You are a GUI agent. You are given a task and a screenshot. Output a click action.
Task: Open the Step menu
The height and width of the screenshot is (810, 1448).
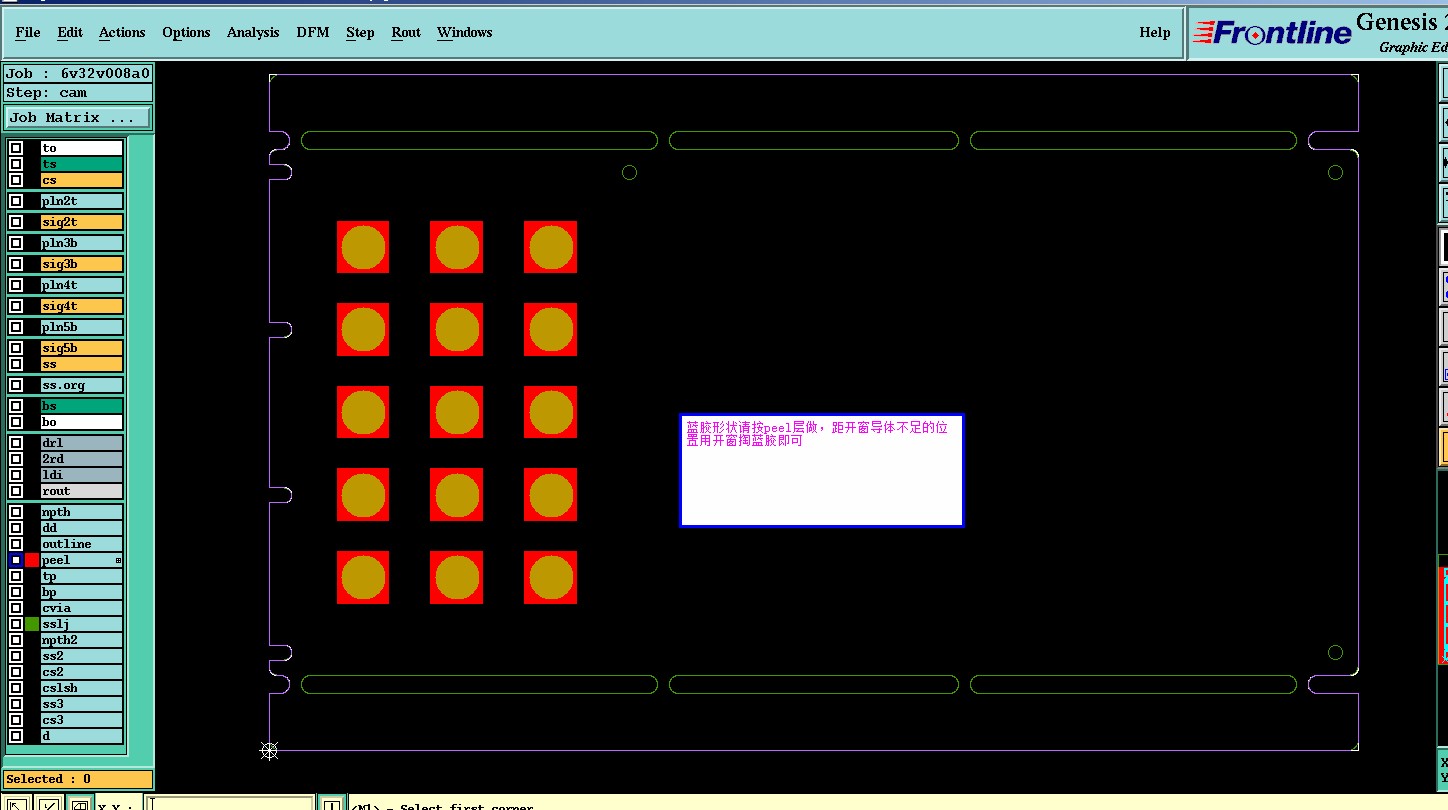[x=360, y=32]
